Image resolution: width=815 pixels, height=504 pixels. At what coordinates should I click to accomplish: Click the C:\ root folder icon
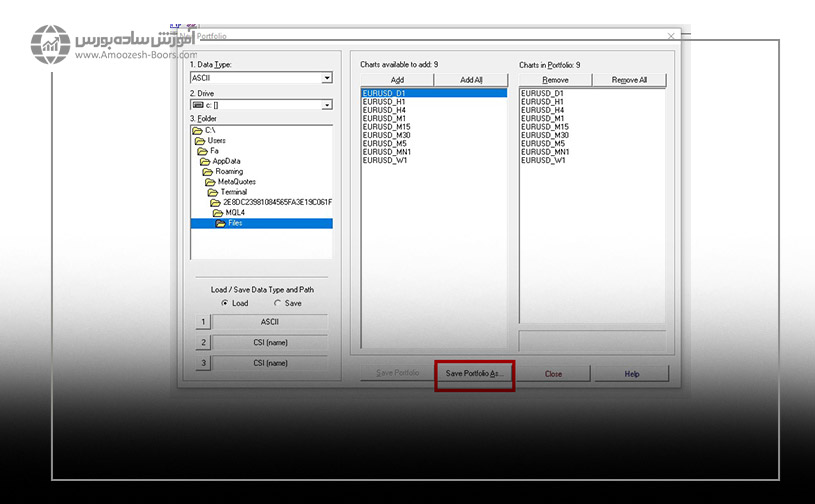(197, 130)
